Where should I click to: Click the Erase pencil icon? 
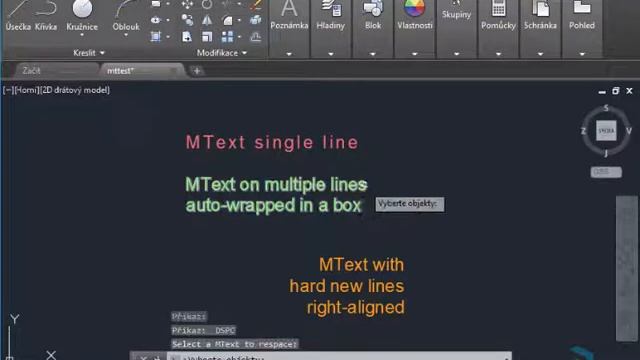[x=256, y=4]
